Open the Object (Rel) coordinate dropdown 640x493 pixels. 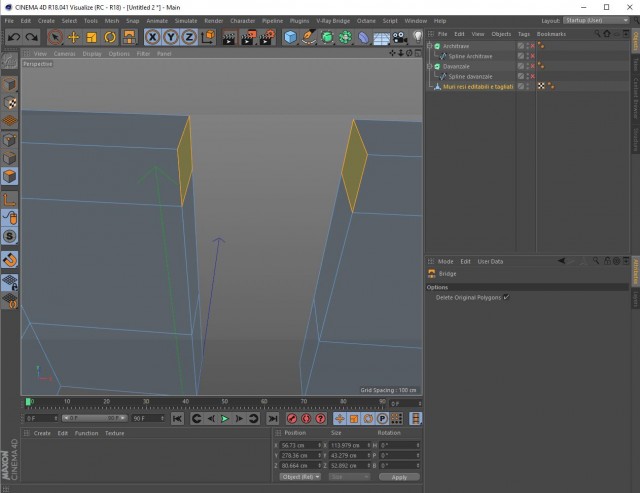point(300,477)
